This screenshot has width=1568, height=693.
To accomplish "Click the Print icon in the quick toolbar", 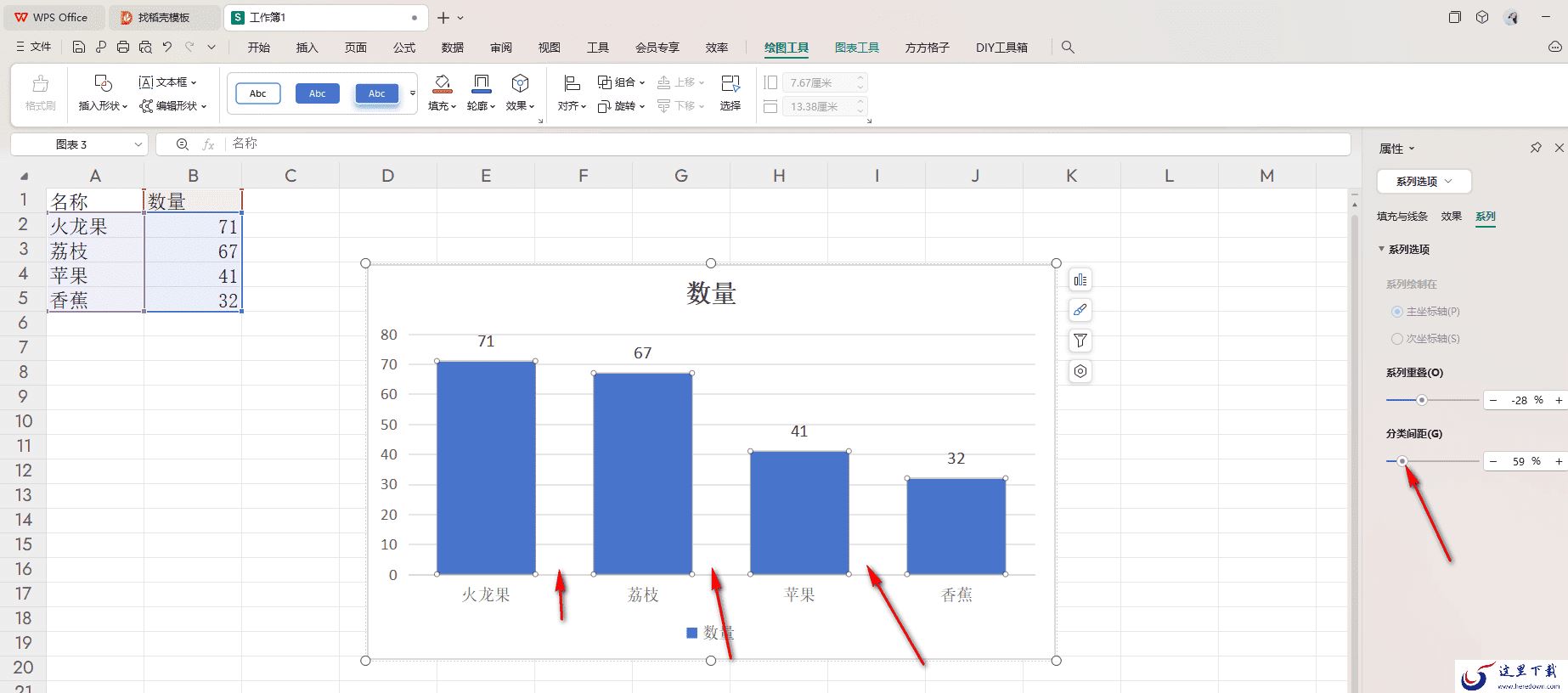I will click(x=123, y=48).
